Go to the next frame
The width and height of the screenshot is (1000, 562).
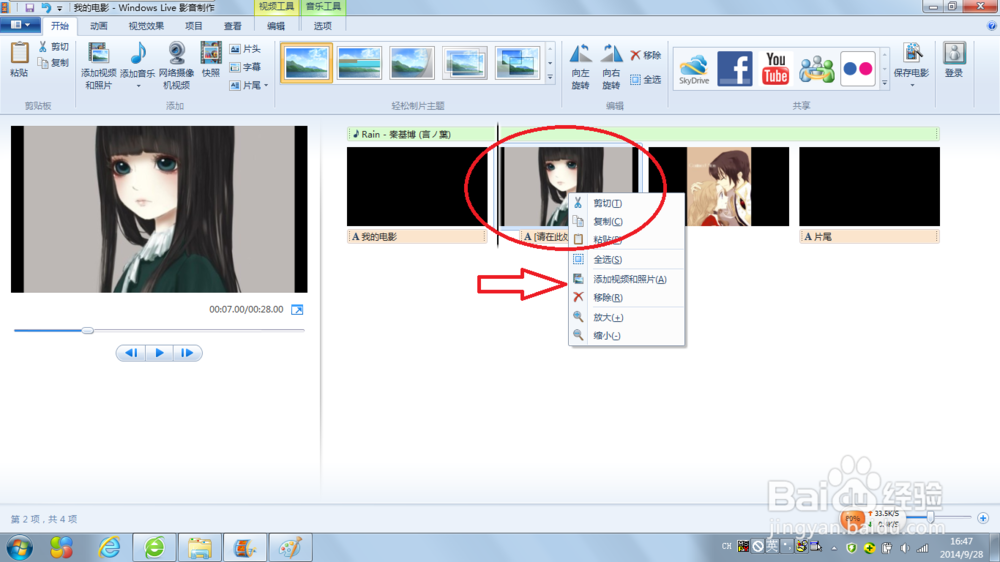[x=187, y=353]
